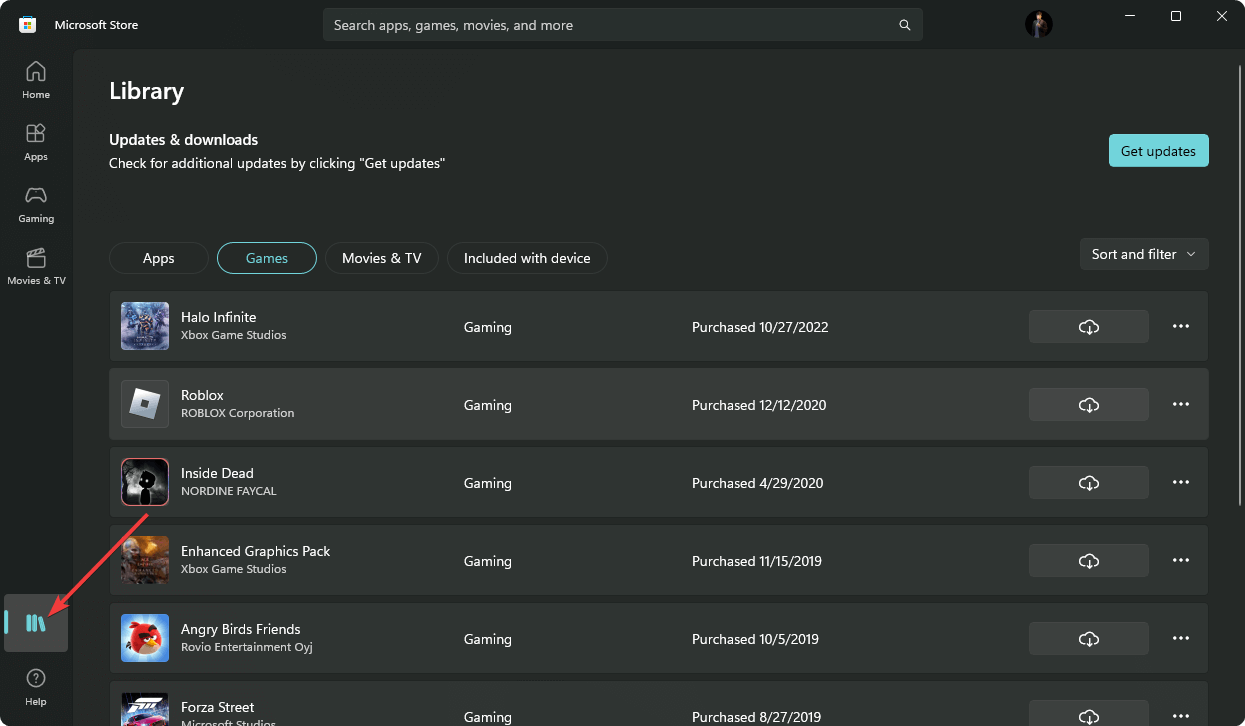The image size is (1245, 726).
Task: Download Angry Birds Friends via cloud icon
Action: [1089, 639]
